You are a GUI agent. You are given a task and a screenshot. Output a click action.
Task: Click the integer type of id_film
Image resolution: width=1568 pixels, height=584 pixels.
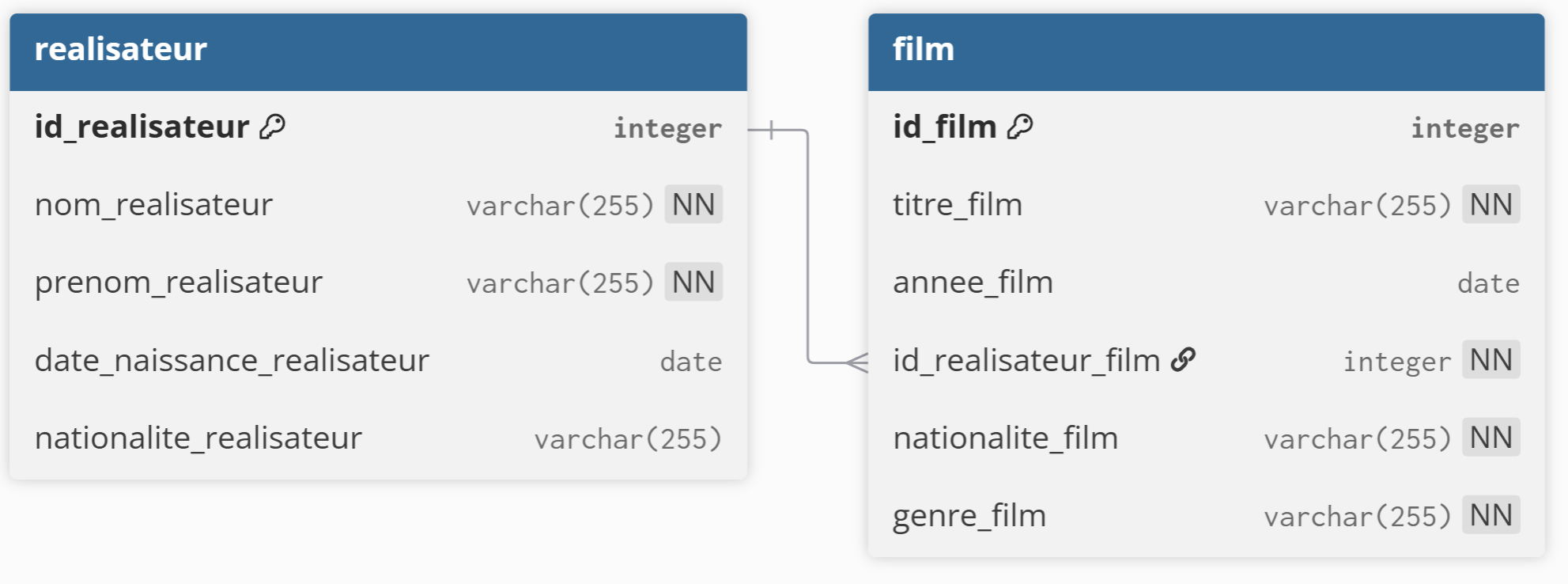(x=1465, y=128)
